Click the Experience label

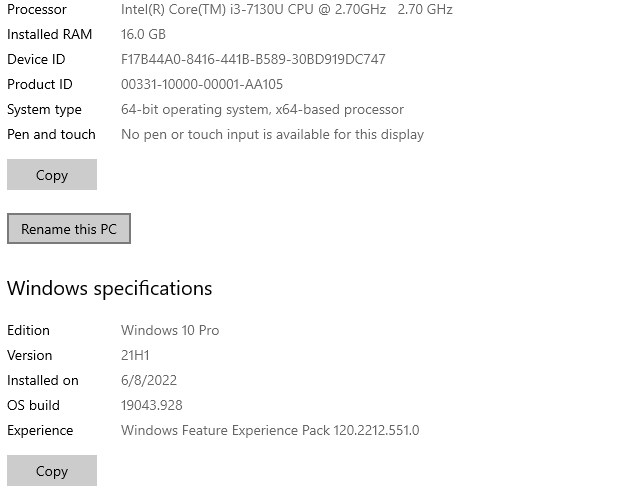coord(40,430)
